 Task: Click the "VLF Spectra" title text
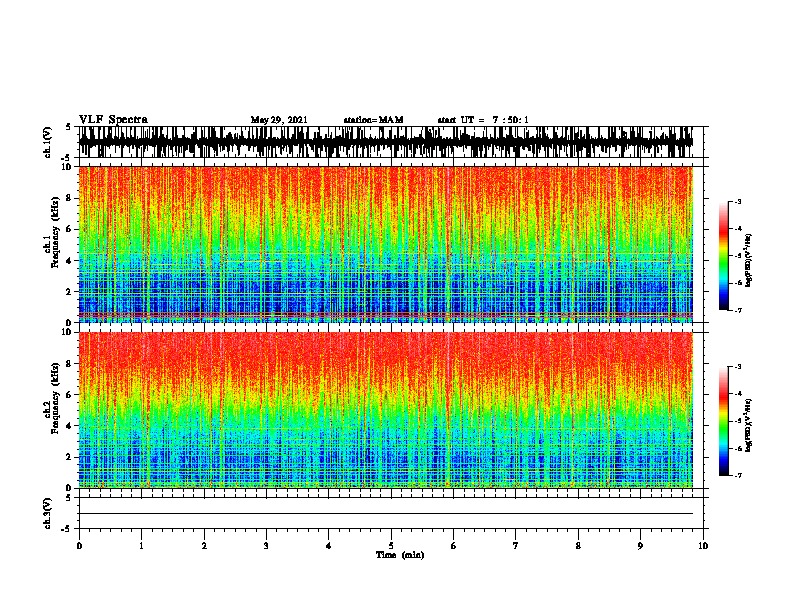(113, 120)
